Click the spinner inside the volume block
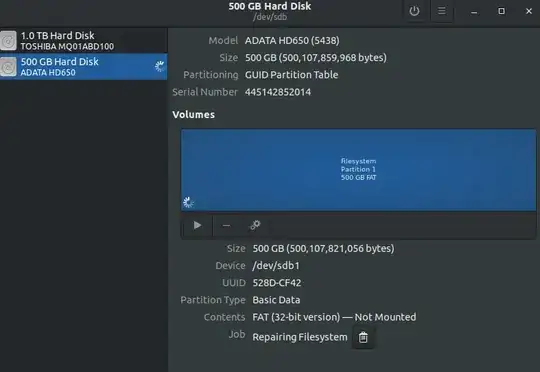This screenshot has width=540, height=372. point(188,203)
